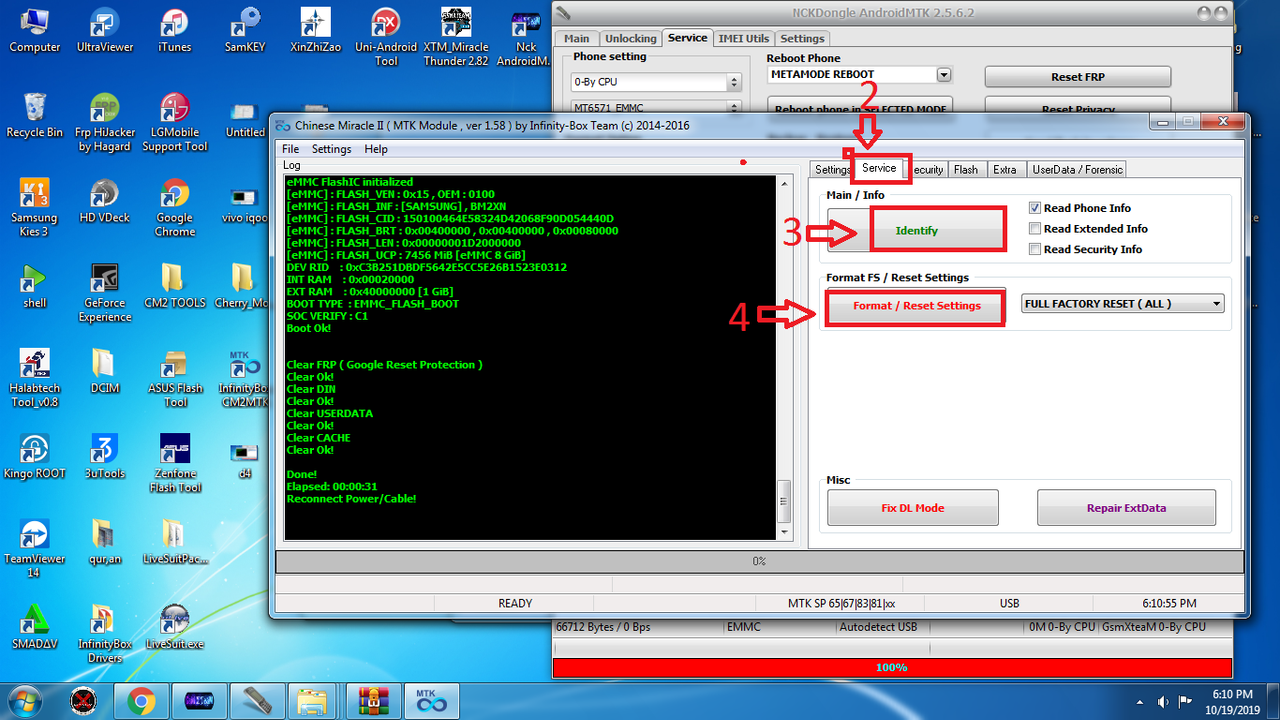Viewport: 1280px width, 720px height.
Task: Open Kingo ROOT desktop icon
Action: (35, 456)
